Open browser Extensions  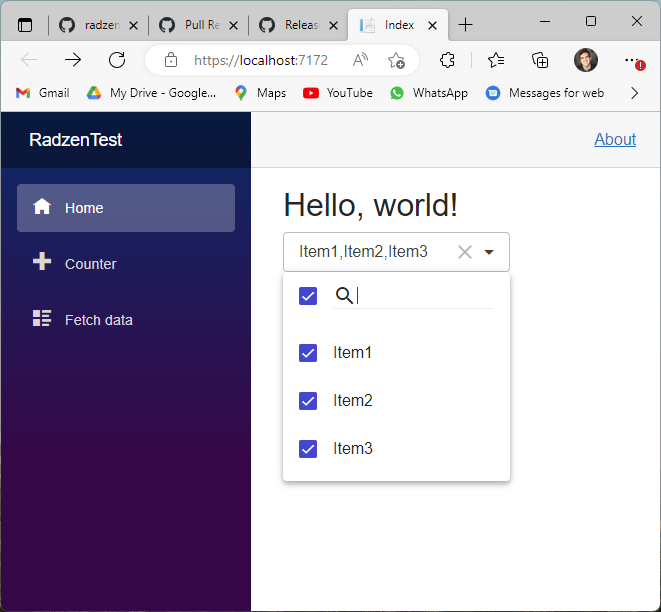point(447,60)
